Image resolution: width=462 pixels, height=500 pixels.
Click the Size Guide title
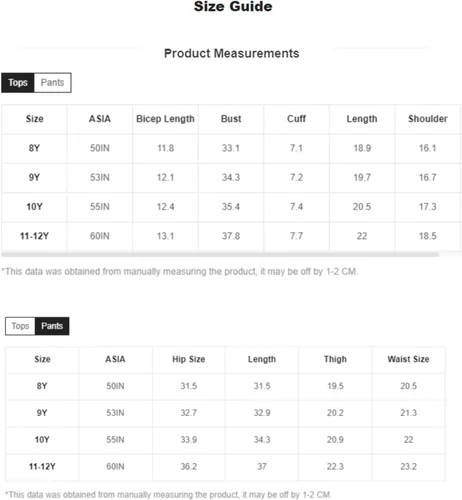pyautogui.click(x=233, y=6)
